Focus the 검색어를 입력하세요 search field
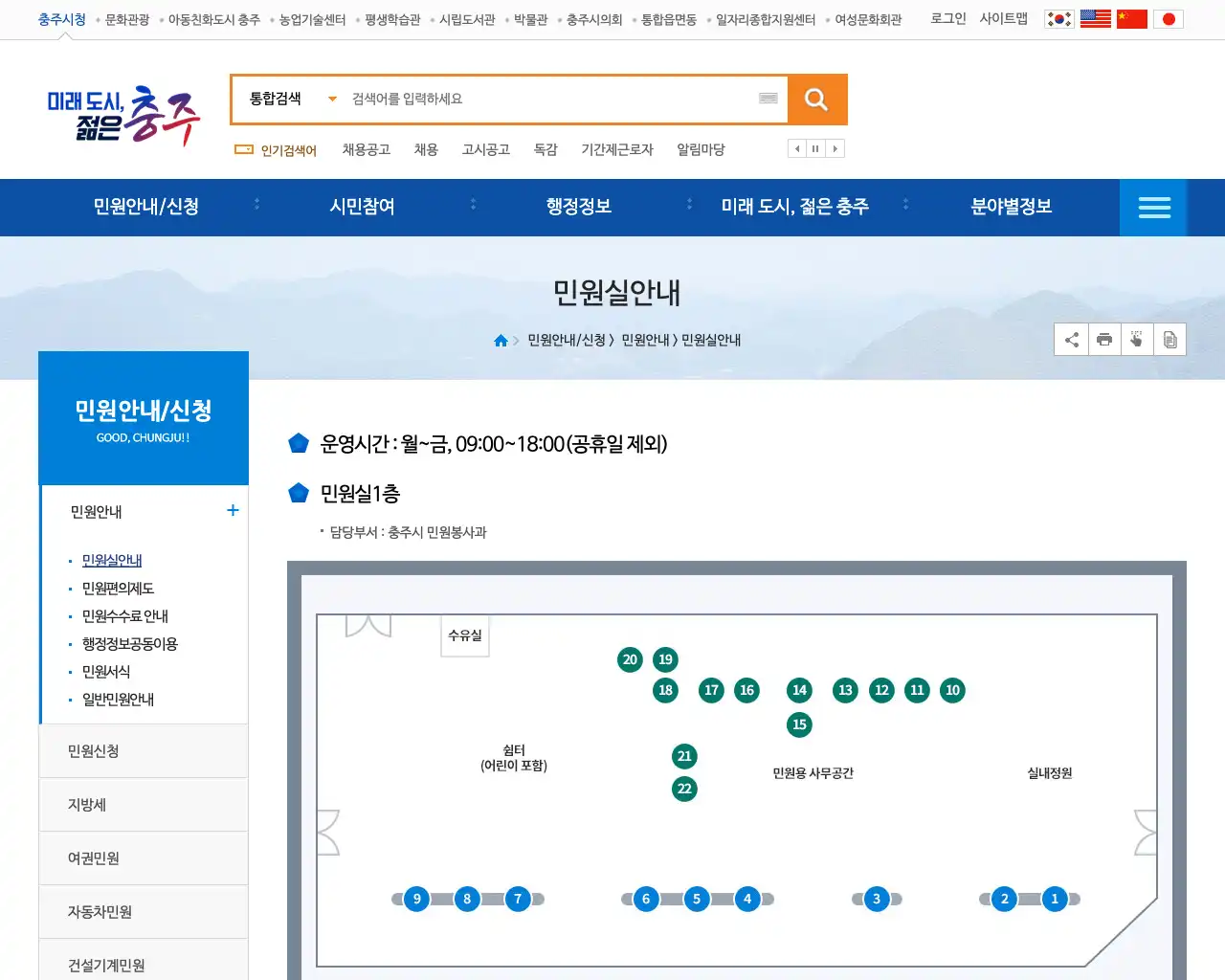This screenshot has width=1225, height=980. pyautogui.click(x=550, y=99)
